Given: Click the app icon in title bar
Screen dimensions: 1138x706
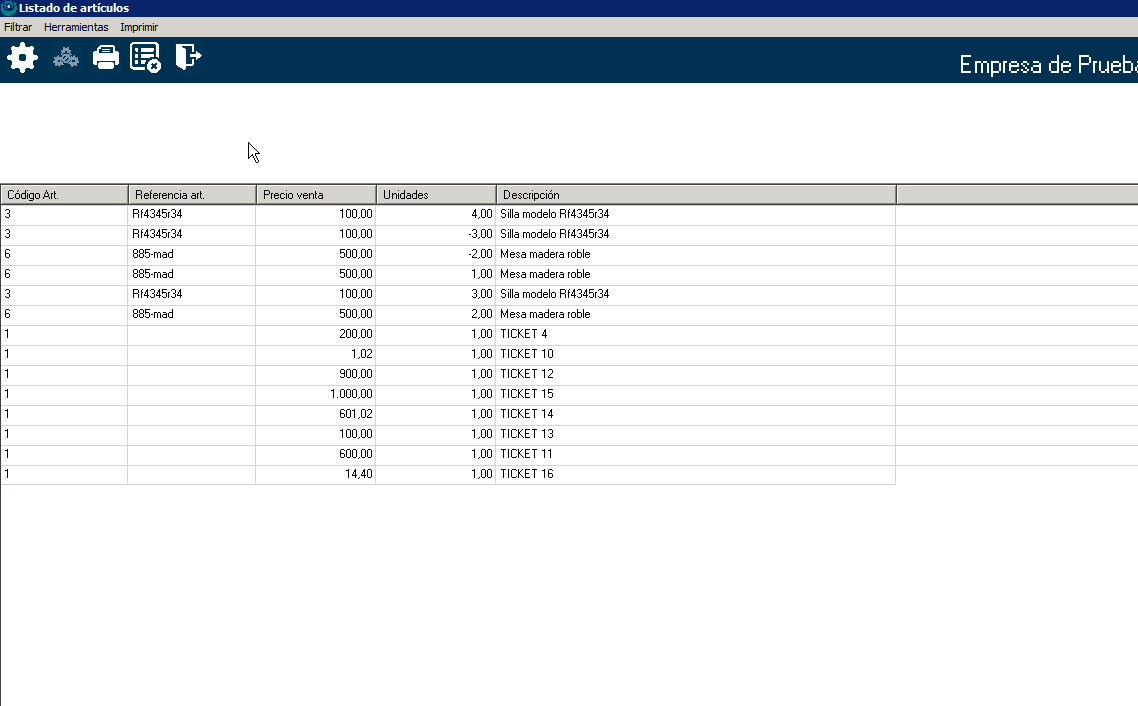Looking at the screenshot, I should coord(9,8).
